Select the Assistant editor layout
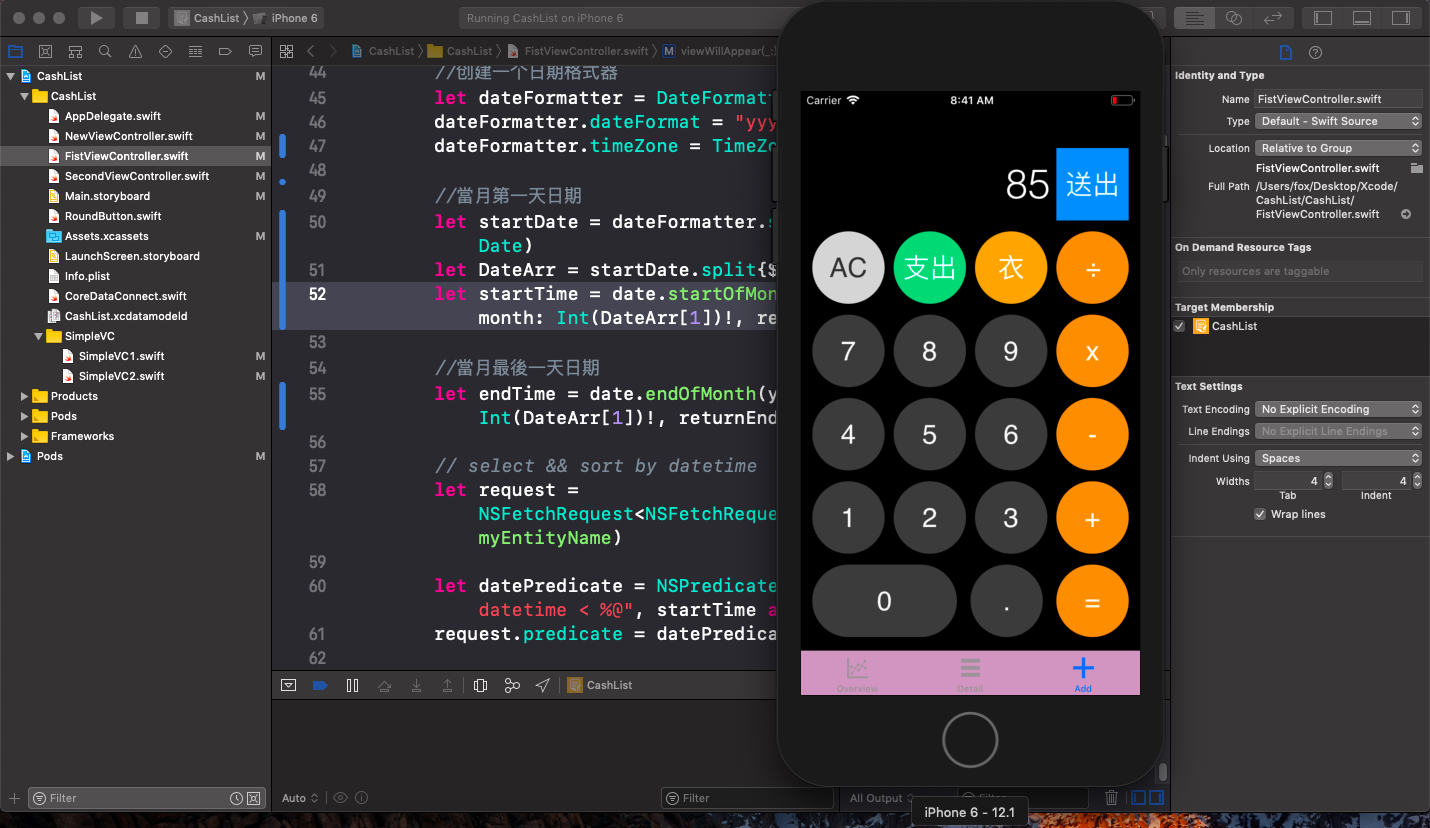1430x828 pixels. pyautogui.click(x=1234, y=18)
